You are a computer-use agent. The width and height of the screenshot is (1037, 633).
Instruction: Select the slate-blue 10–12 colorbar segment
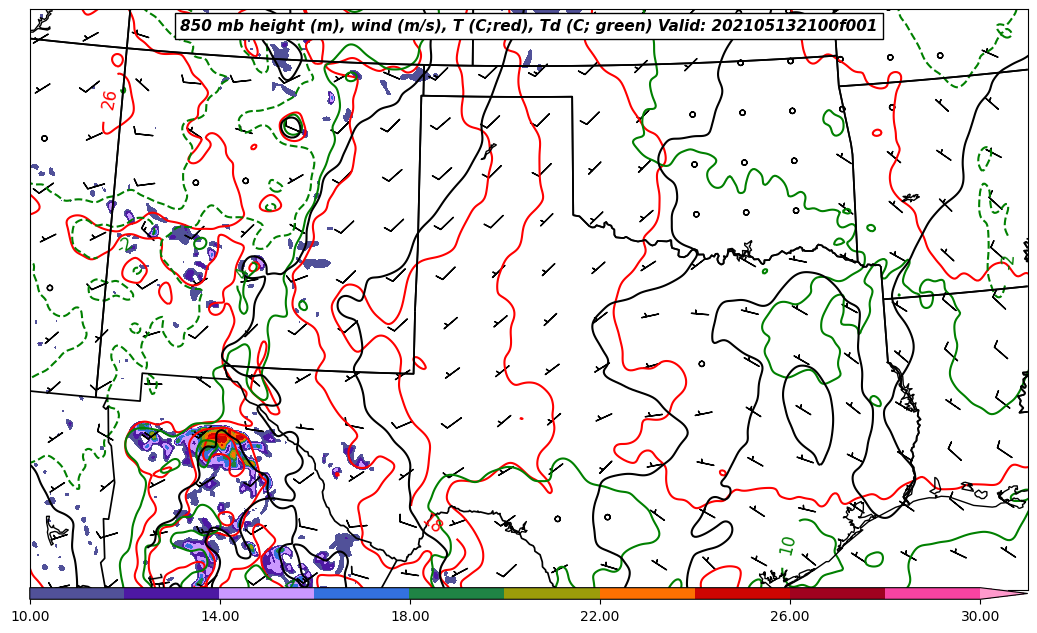[x=77, y=593]
